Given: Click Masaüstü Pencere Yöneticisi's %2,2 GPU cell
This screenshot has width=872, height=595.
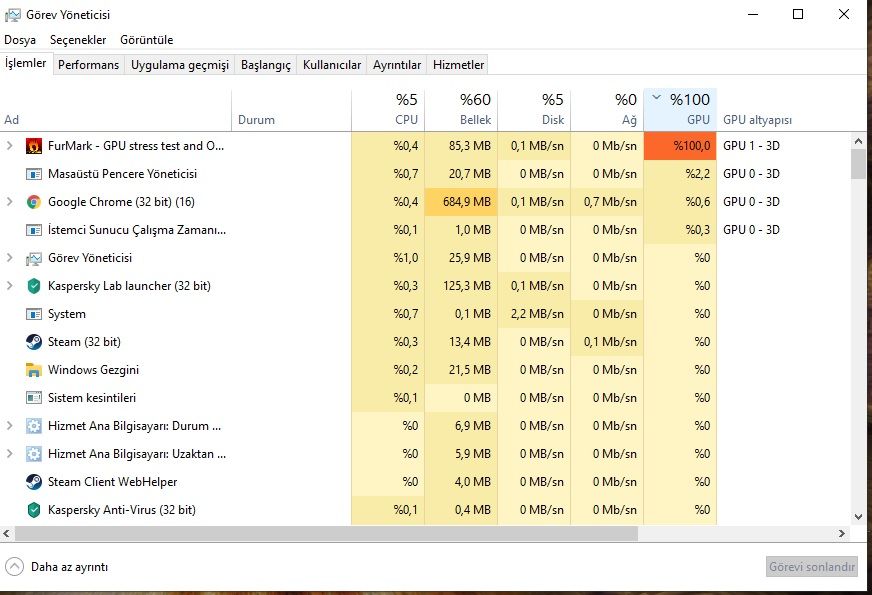Looking at the screenshot, I should point(680,174).
